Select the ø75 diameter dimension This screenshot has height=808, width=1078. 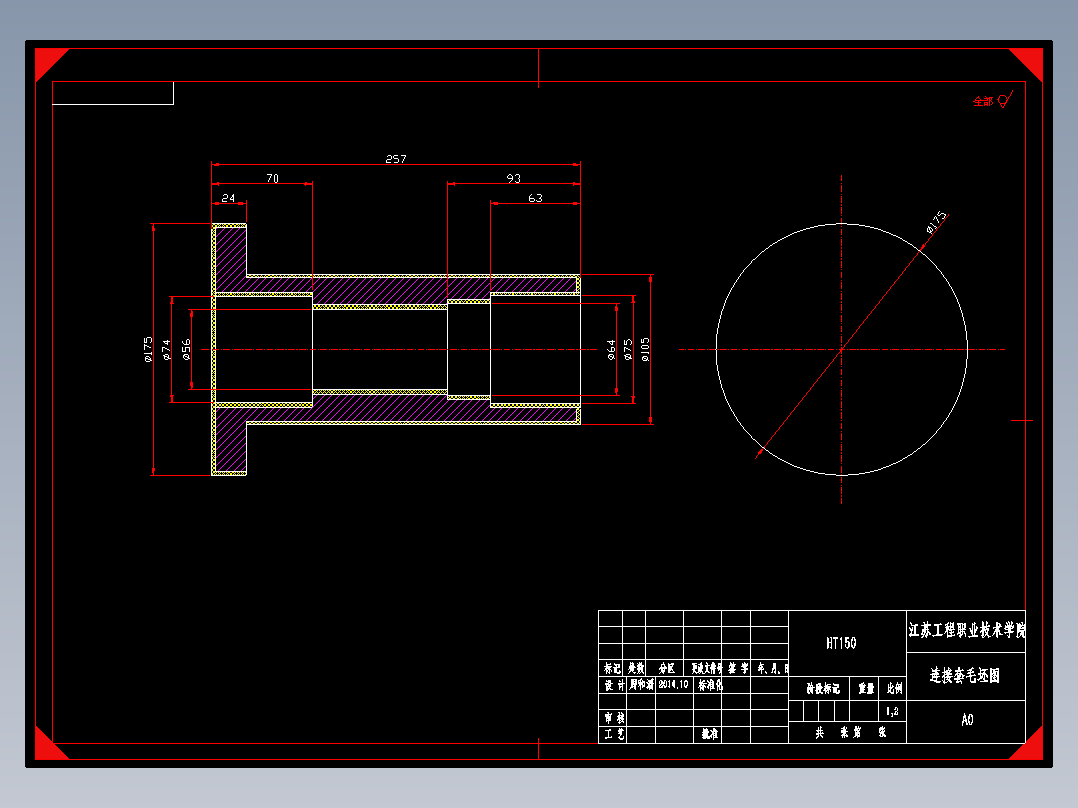click(x=628, y=349)
